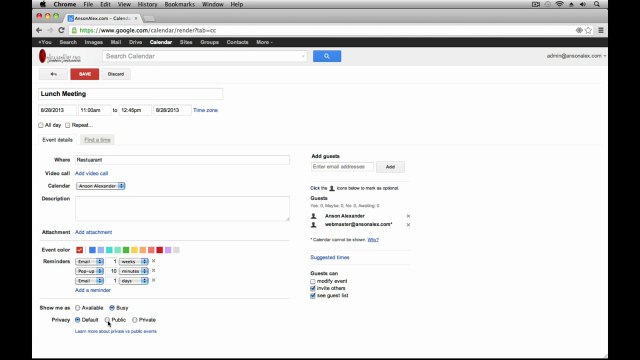The width and height of the screenshot is (640, 360).
Task: Uncheck guests can see guest list
Action: pos(313,296)
